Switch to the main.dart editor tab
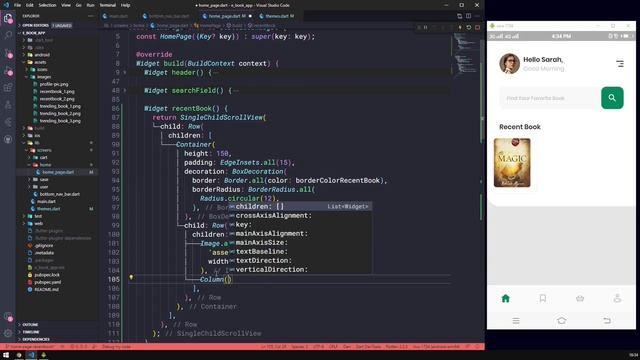The height and width of the screenshot is (360, 640). pyautogui.click(x=118, y=16)
